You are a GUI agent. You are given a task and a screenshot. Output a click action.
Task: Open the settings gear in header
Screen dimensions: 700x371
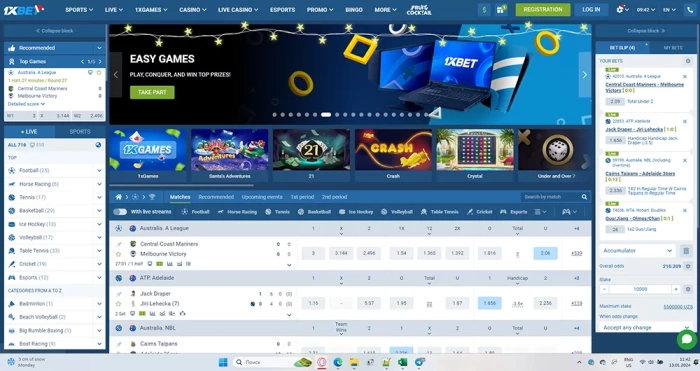(620, 9)
